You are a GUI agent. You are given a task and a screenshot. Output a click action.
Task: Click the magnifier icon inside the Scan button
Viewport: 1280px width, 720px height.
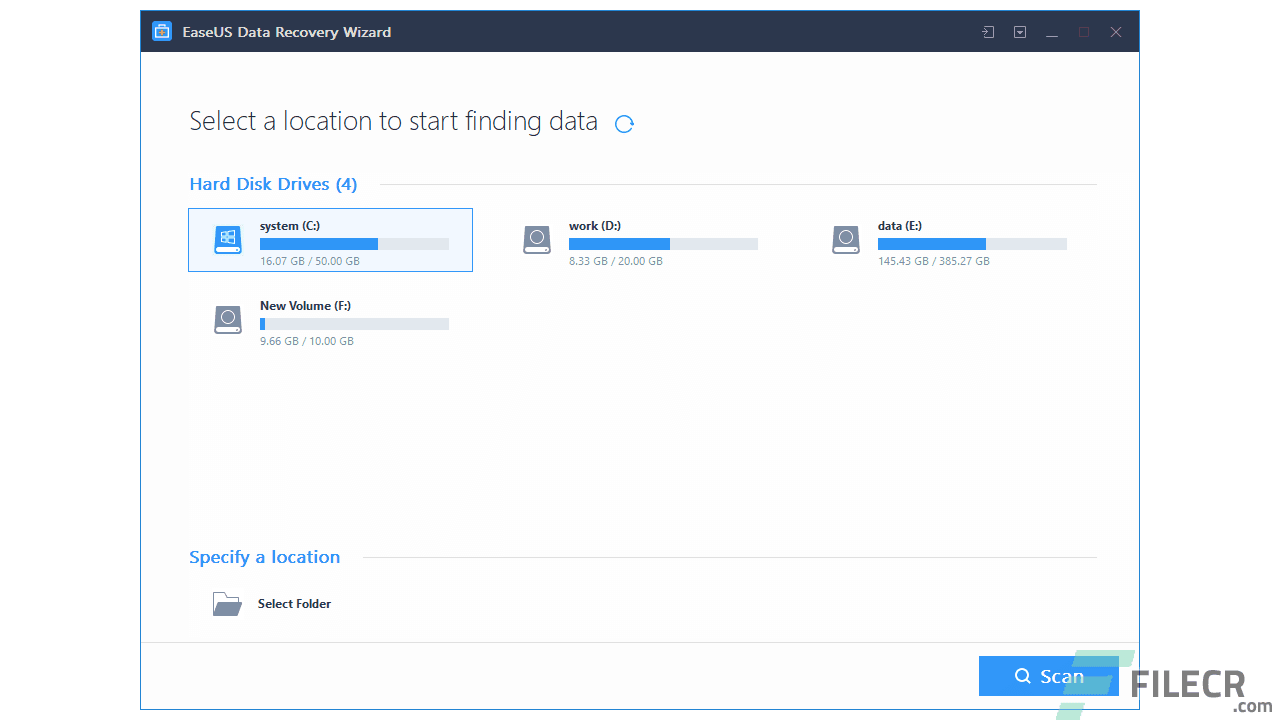pos(1022,676)
